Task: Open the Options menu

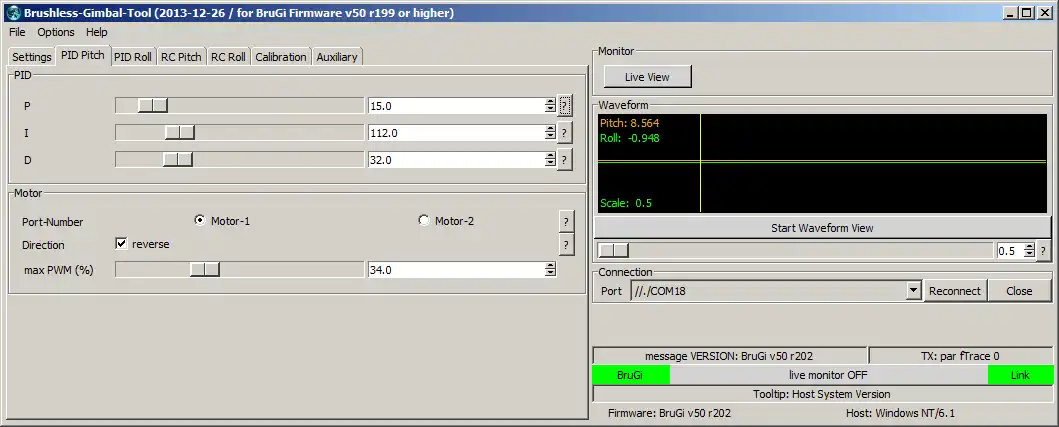Action: pos(55,32)
